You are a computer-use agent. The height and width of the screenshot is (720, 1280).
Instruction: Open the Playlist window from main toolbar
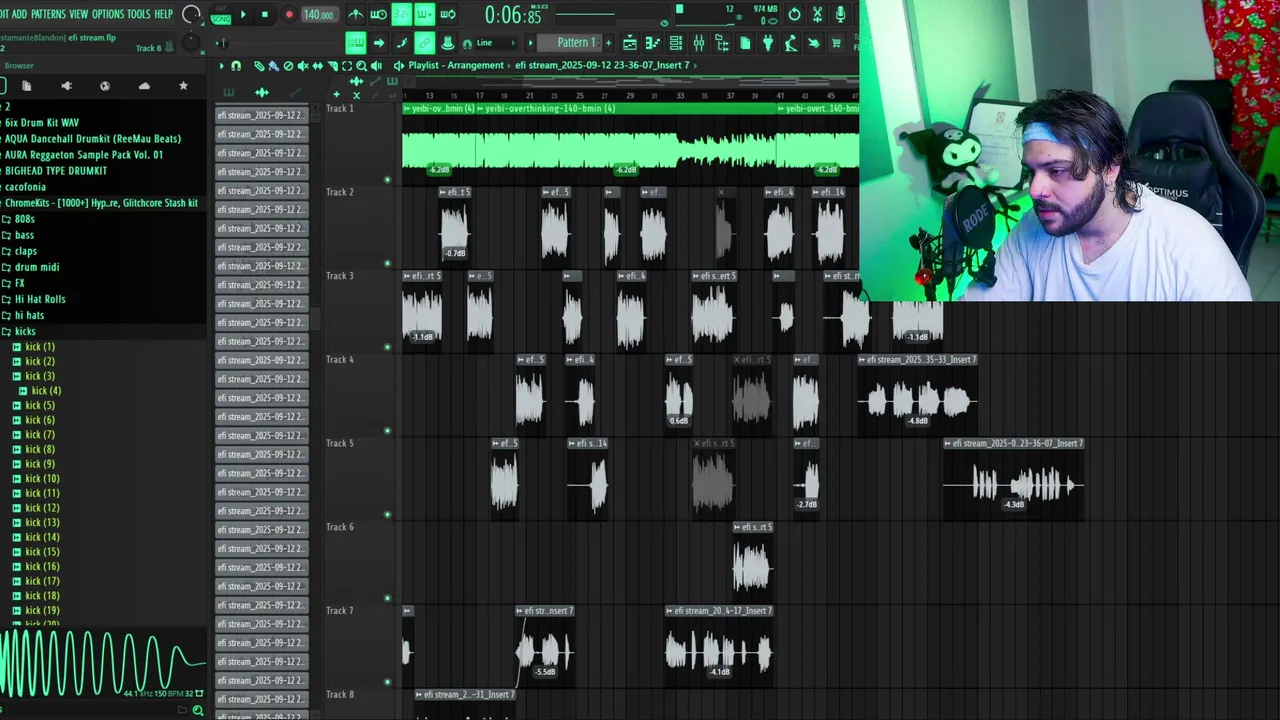pyautogui.click(x=629, y=42)
